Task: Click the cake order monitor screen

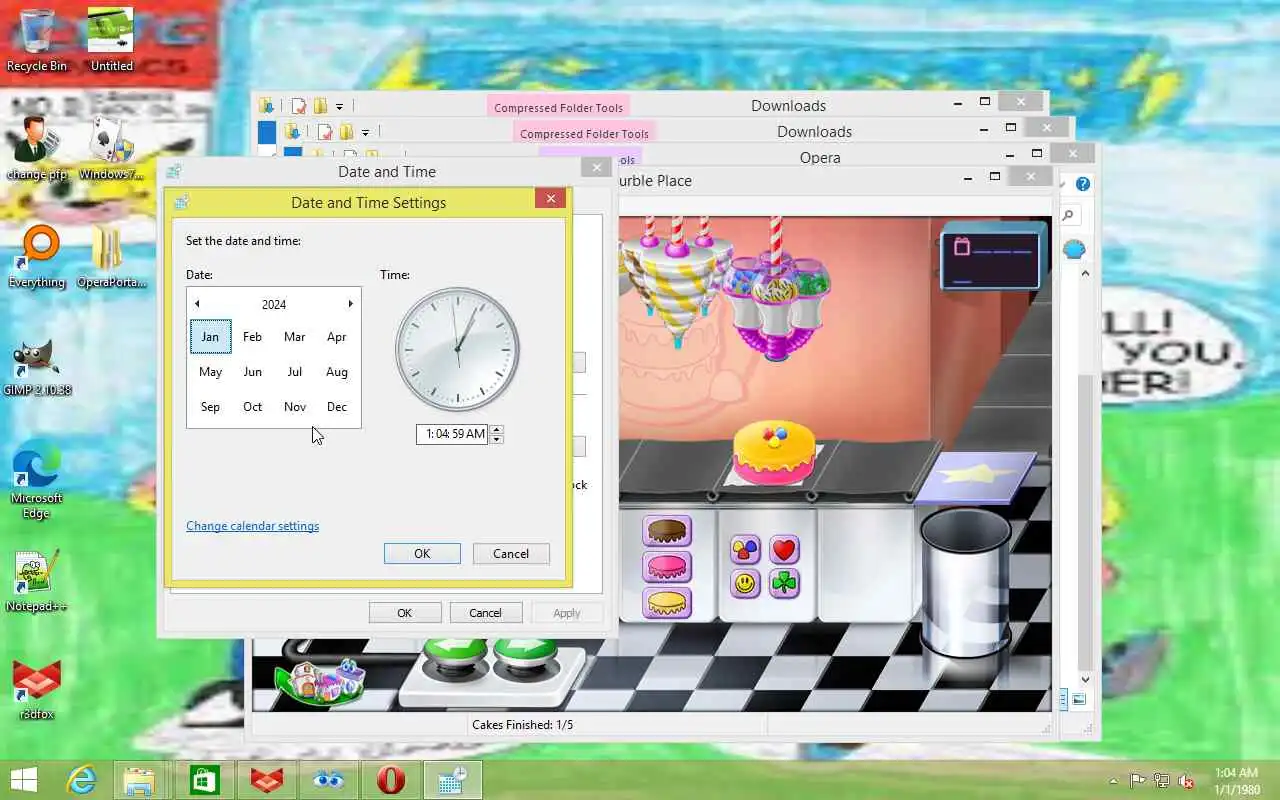Action: (x=990, y=259)
